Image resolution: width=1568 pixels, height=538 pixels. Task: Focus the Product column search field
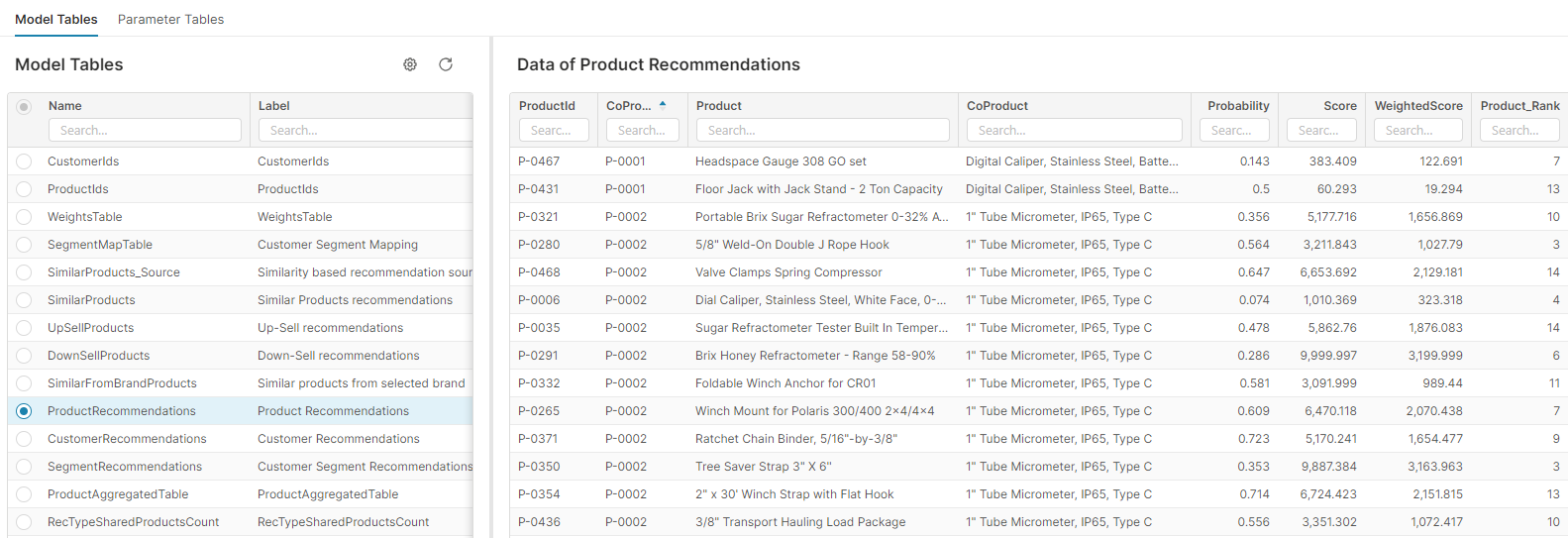pyautogui.click(x=822, y=130)
